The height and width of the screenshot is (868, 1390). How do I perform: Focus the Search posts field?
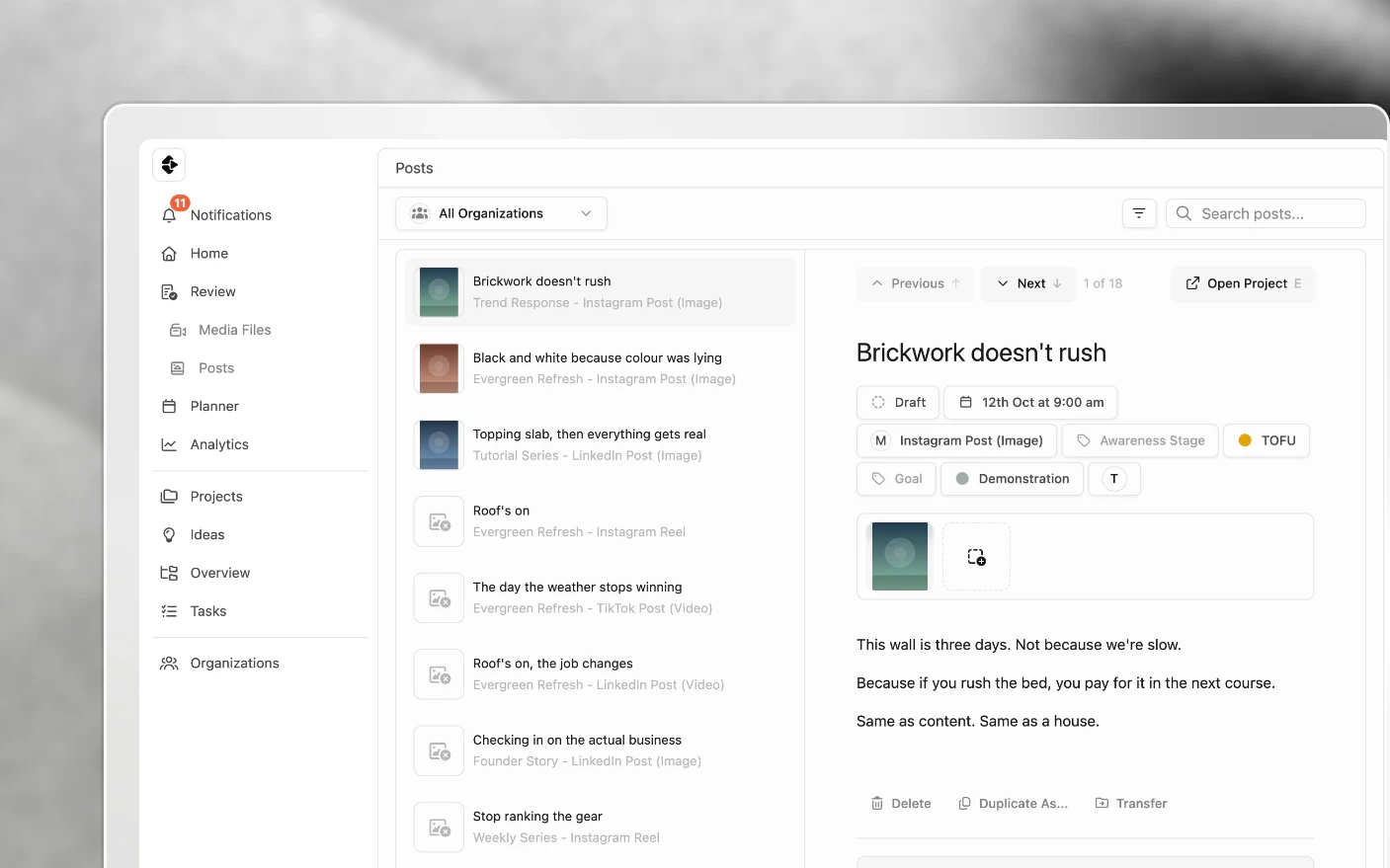click(x=1267, y=213)
